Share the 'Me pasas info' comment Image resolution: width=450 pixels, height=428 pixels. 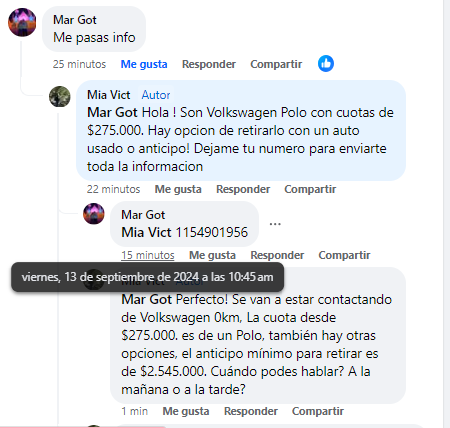coord(276,64)
